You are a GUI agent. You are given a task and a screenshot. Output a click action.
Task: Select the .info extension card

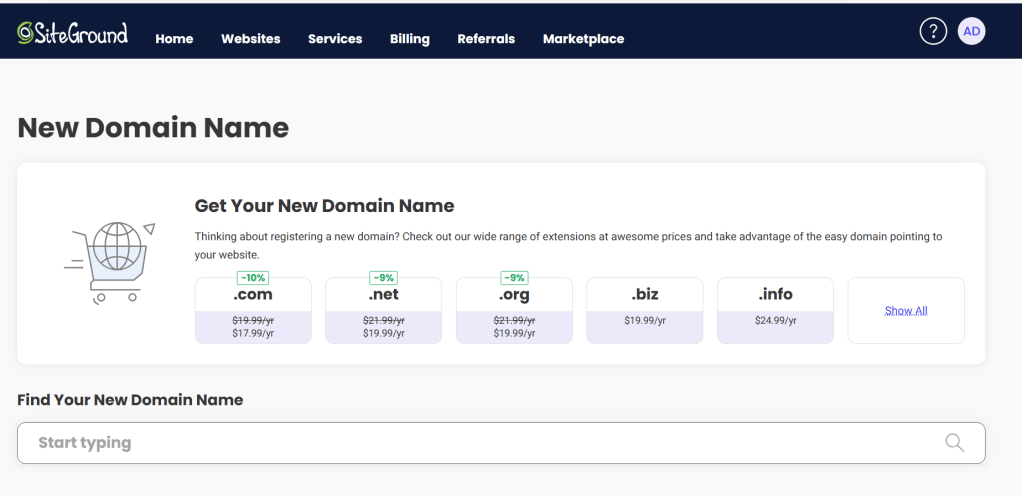(775, 311)
